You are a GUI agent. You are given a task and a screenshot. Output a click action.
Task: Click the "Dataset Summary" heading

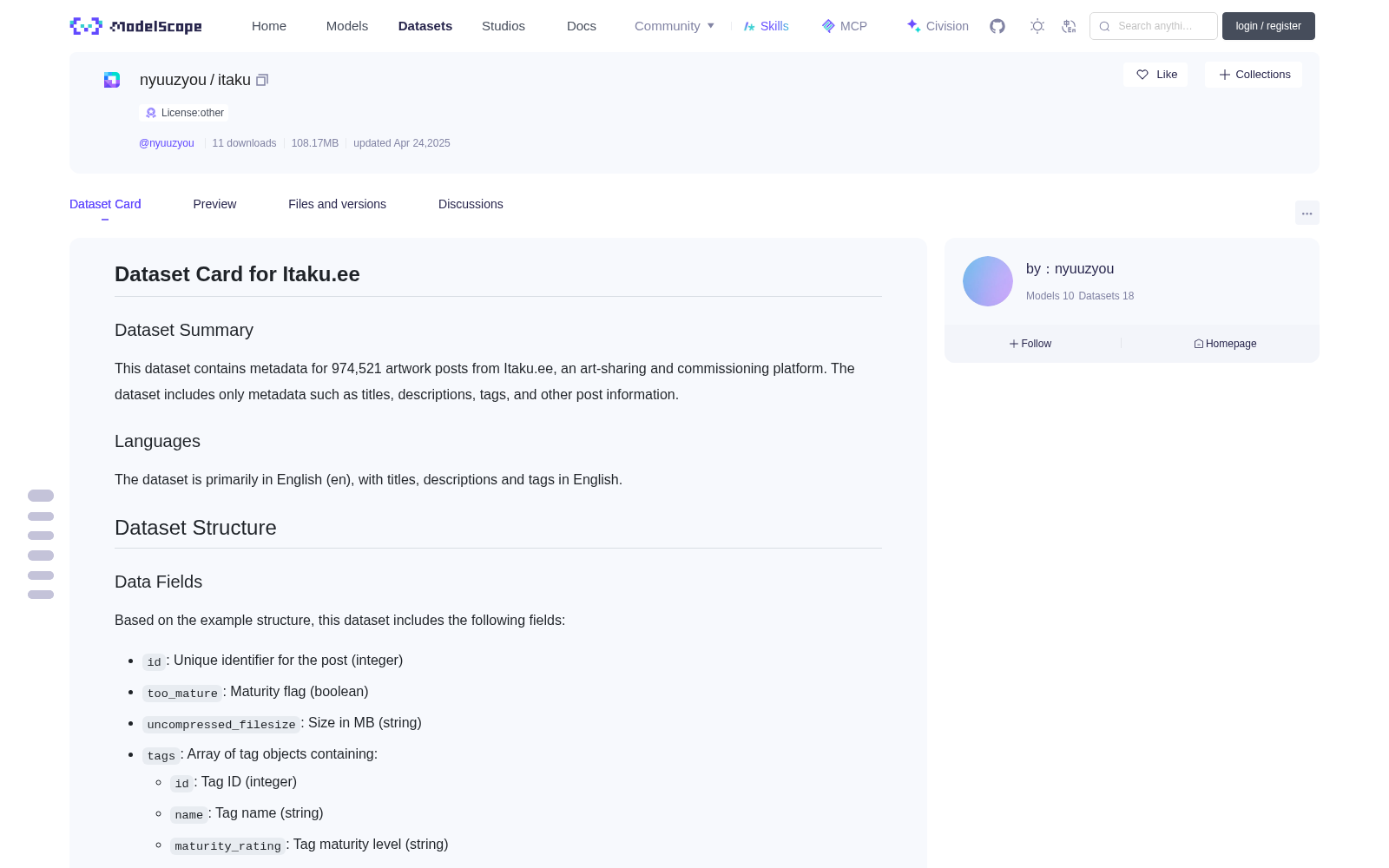point(184,330)
